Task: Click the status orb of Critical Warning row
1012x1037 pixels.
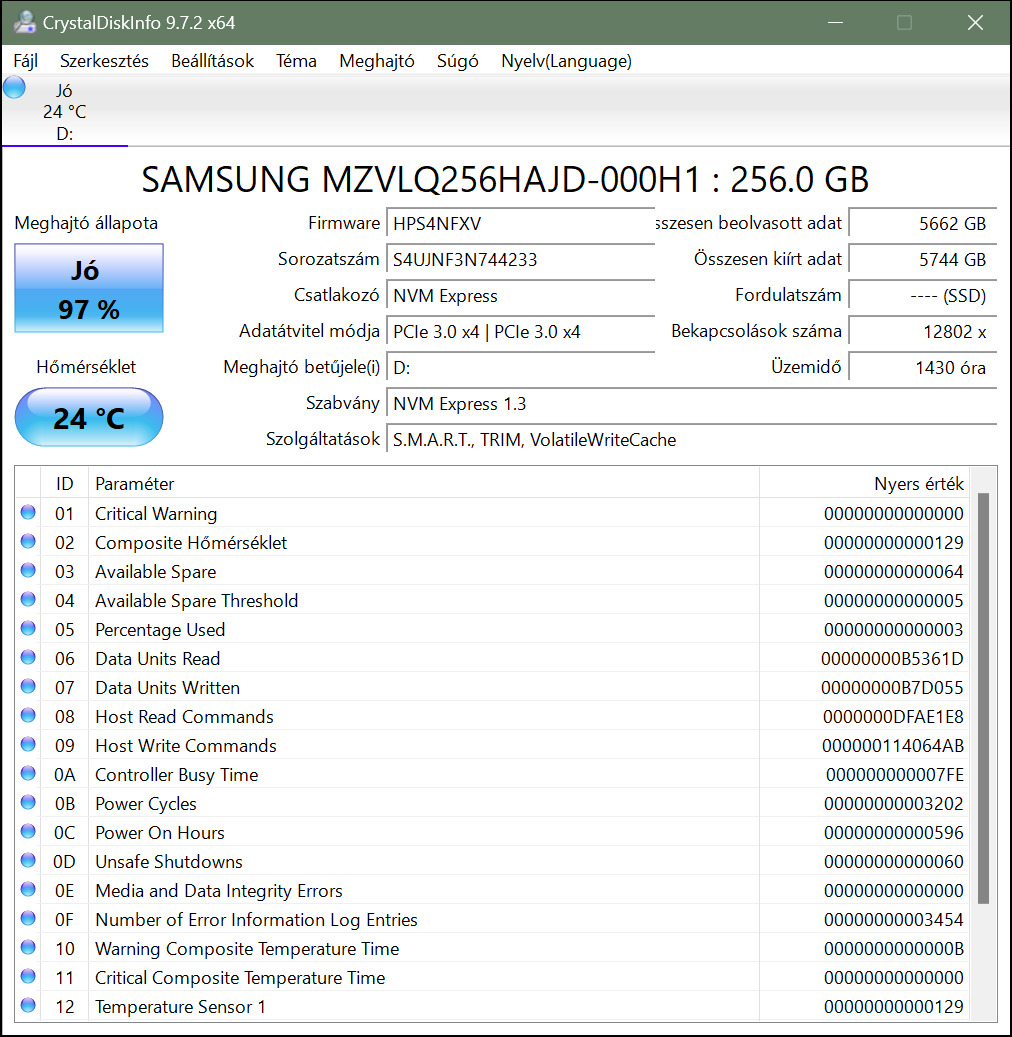Action: point(28,513)
